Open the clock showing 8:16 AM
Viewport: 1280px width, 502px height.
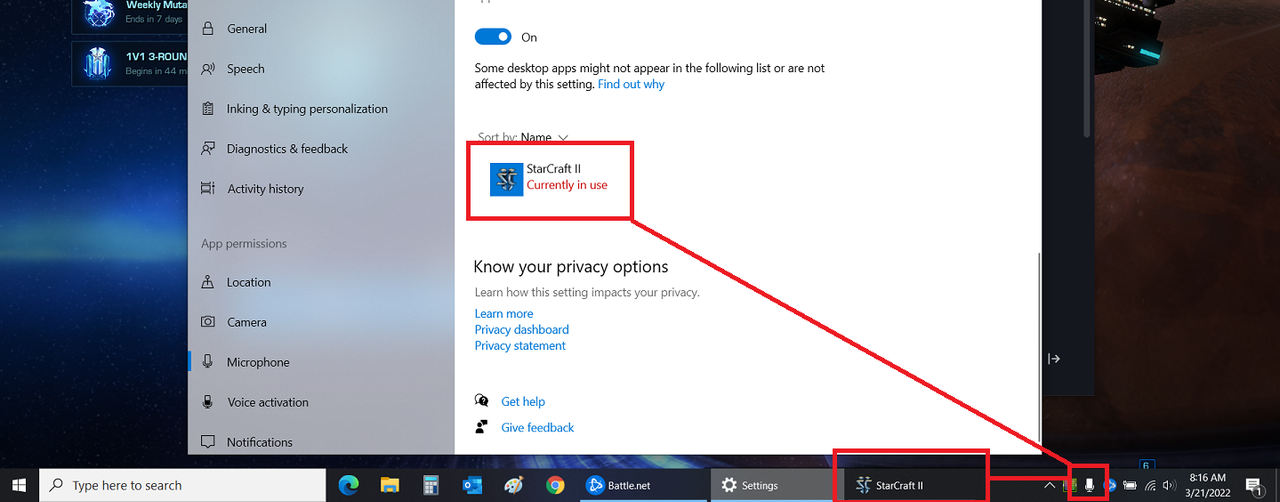(1210, 485)
